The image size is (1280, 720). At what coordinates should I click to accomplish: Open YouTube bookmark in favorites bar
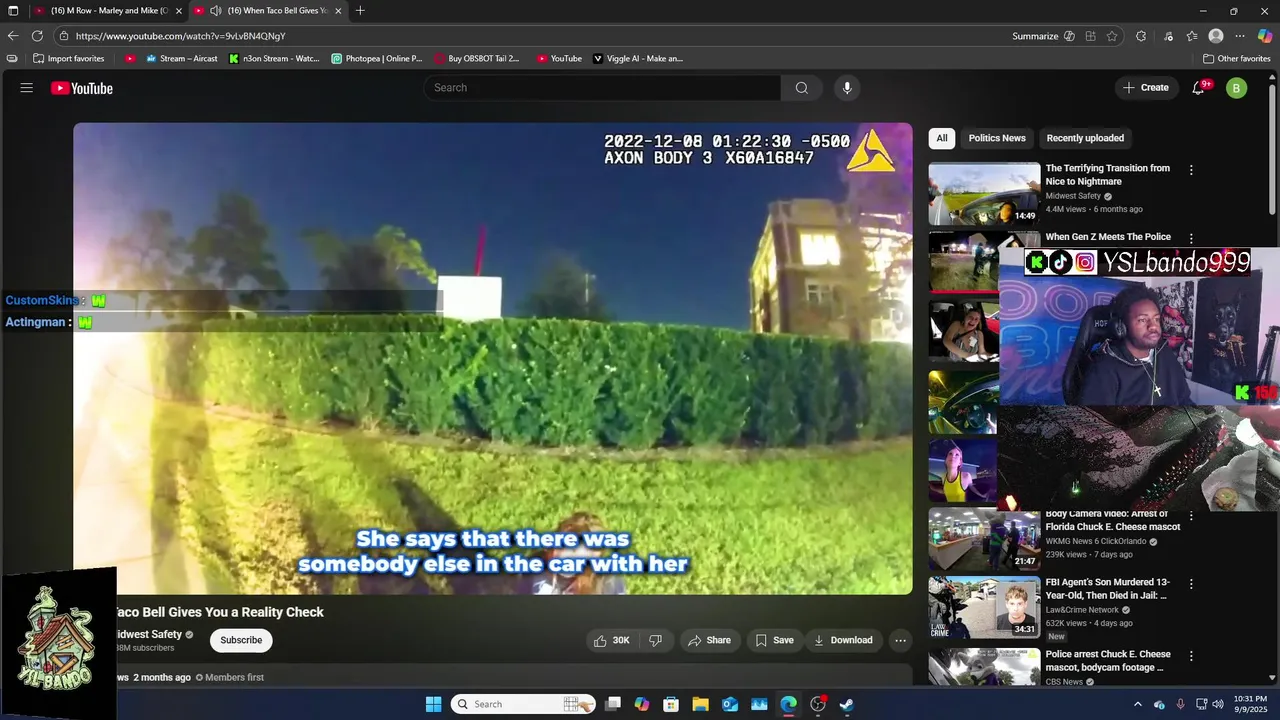pos(559,59)
